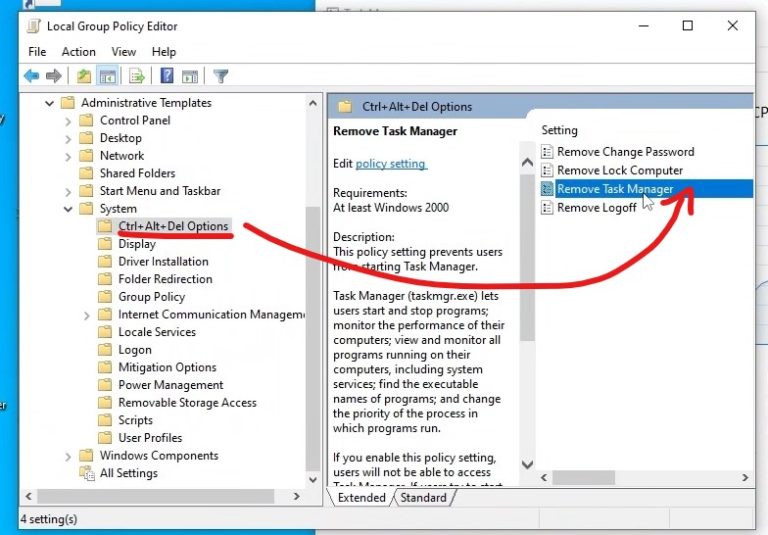Expand the Windows Components node
Viewport: 768px width, 535px height.
[x=68, y=457]
